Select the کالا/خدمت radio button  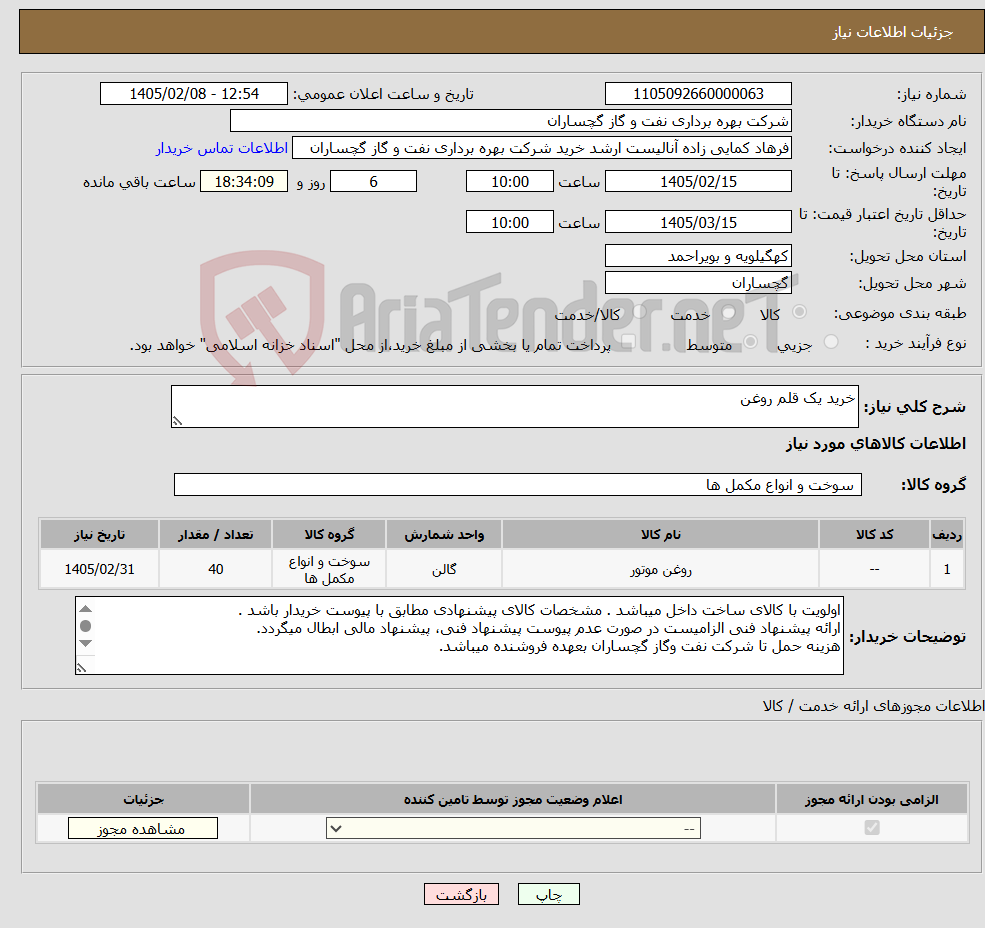coord(639,311)
